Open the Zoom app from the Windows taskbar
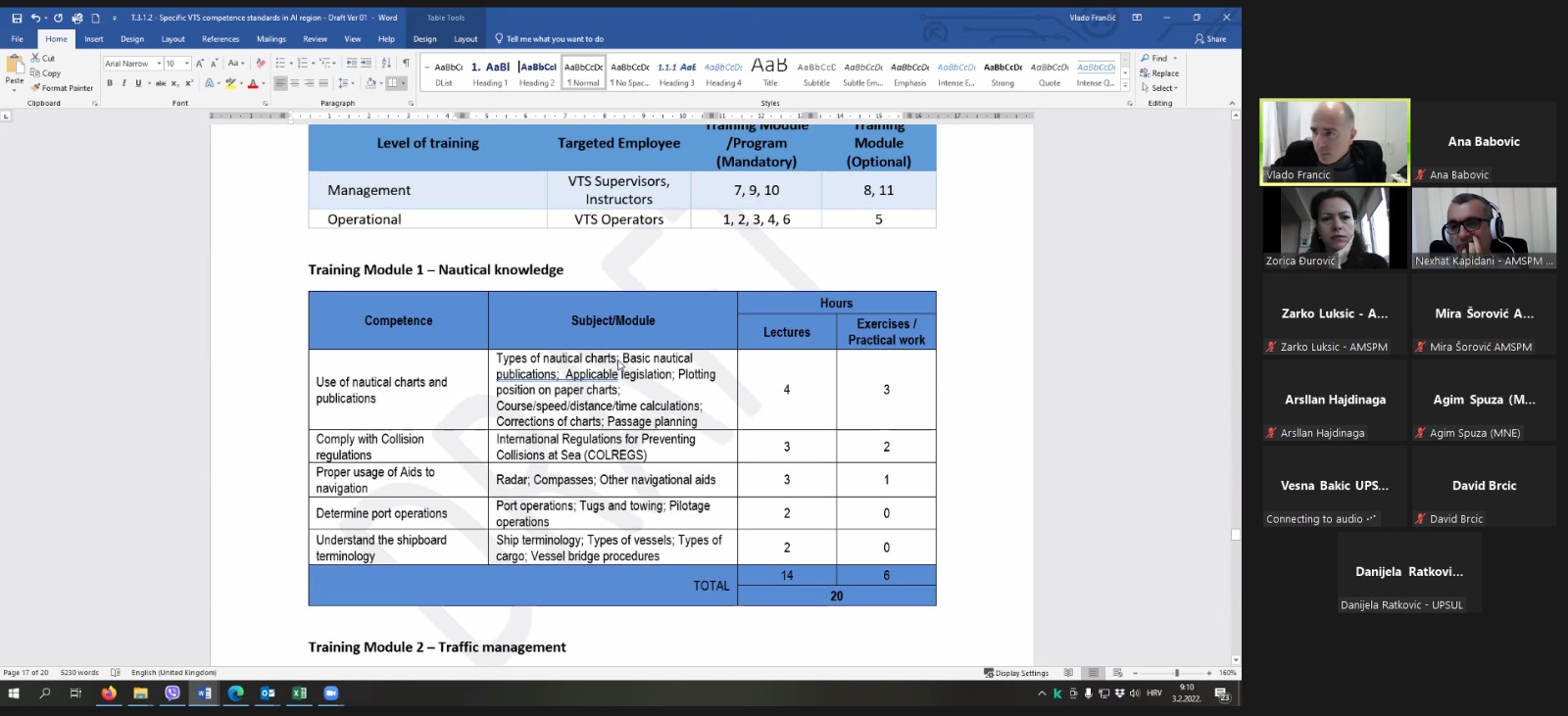This screenshot has height=716, width=1568. [x=330, y=693]
